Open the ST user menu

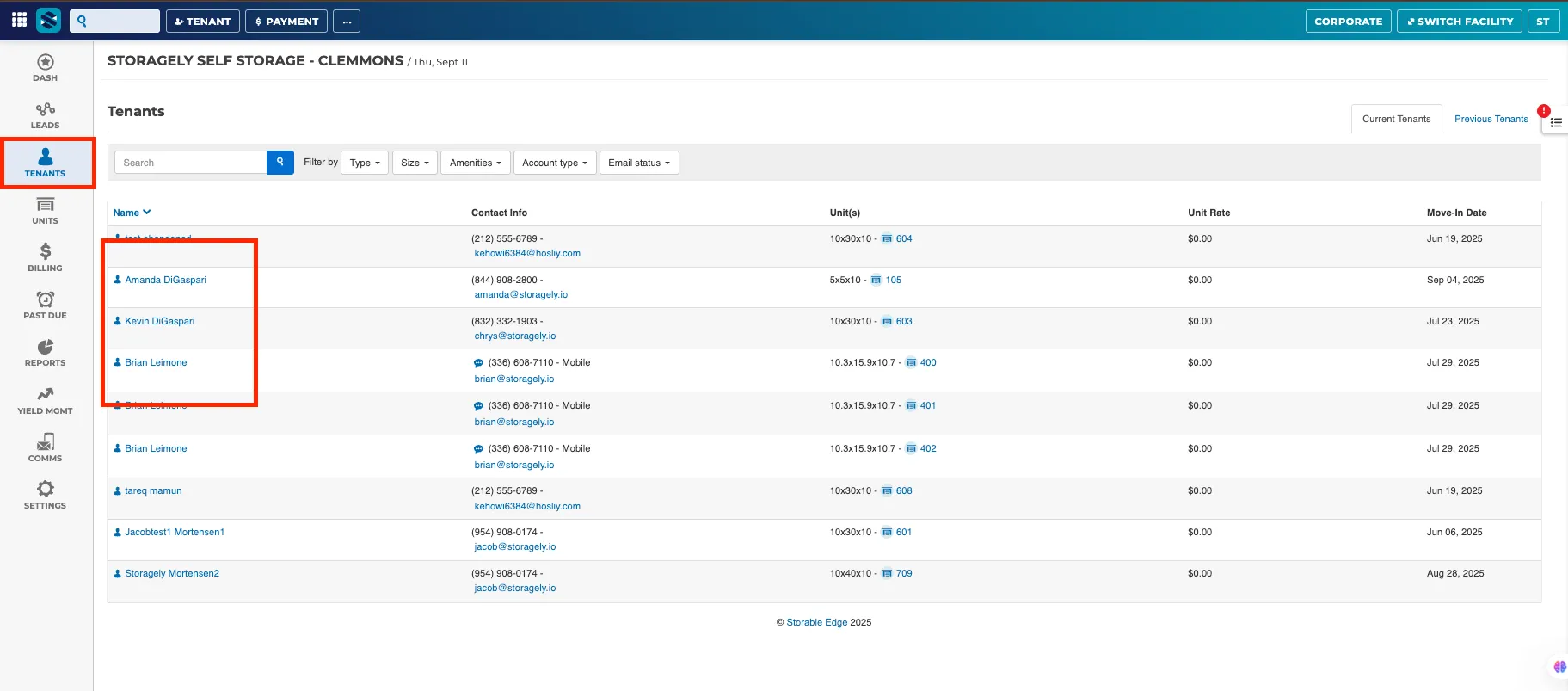[x=1543, y=22]
